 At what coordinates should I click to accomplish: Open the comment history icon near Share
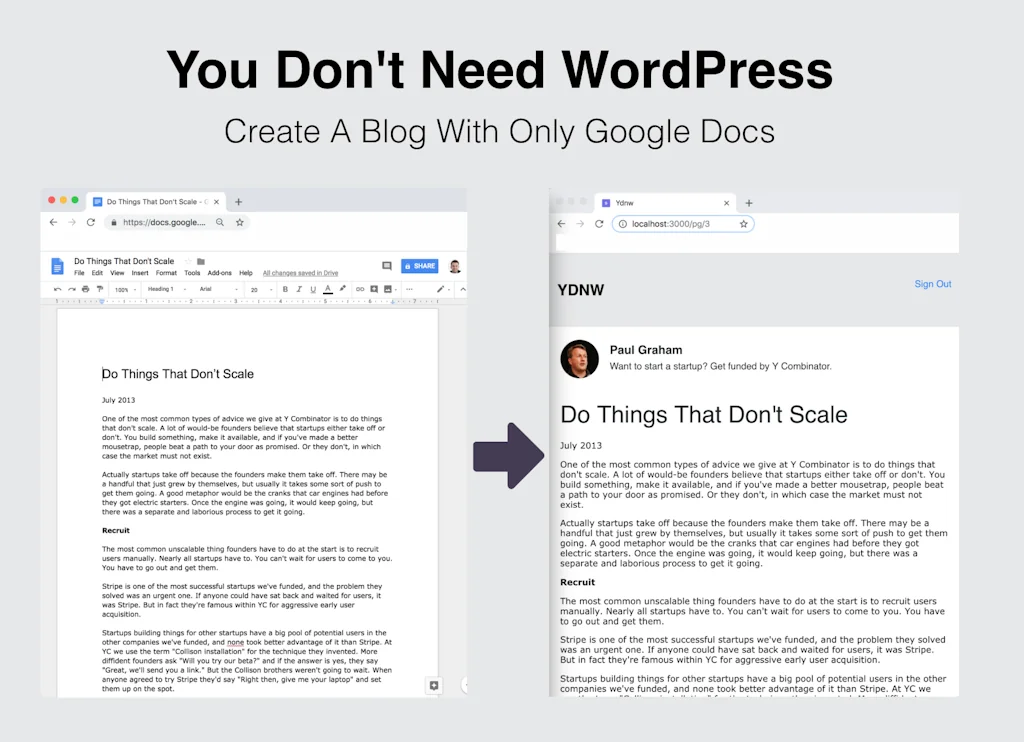(387, 266)
